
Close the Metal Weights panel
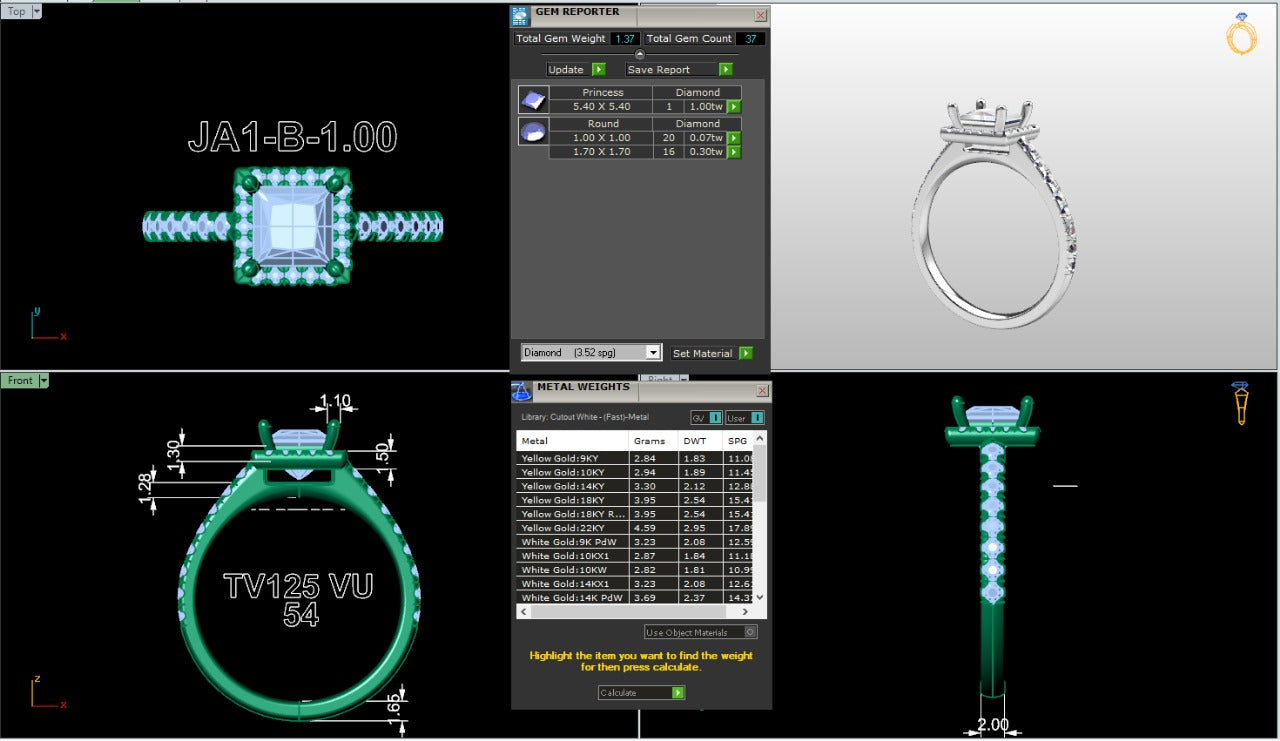tap(762, 390)
